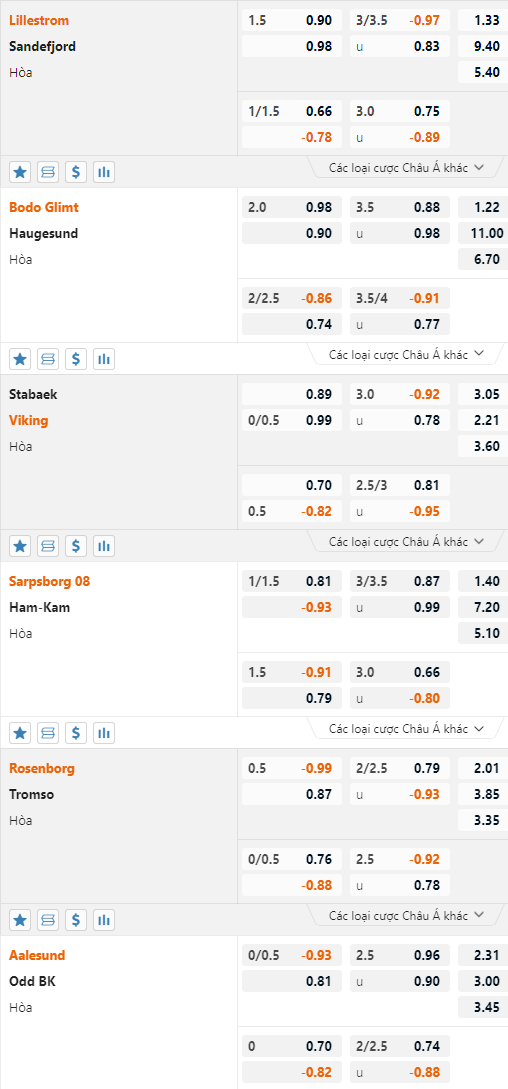
Task: Click the dollar icon under Sarpsborg 08 match
Action: pos(76,733)
